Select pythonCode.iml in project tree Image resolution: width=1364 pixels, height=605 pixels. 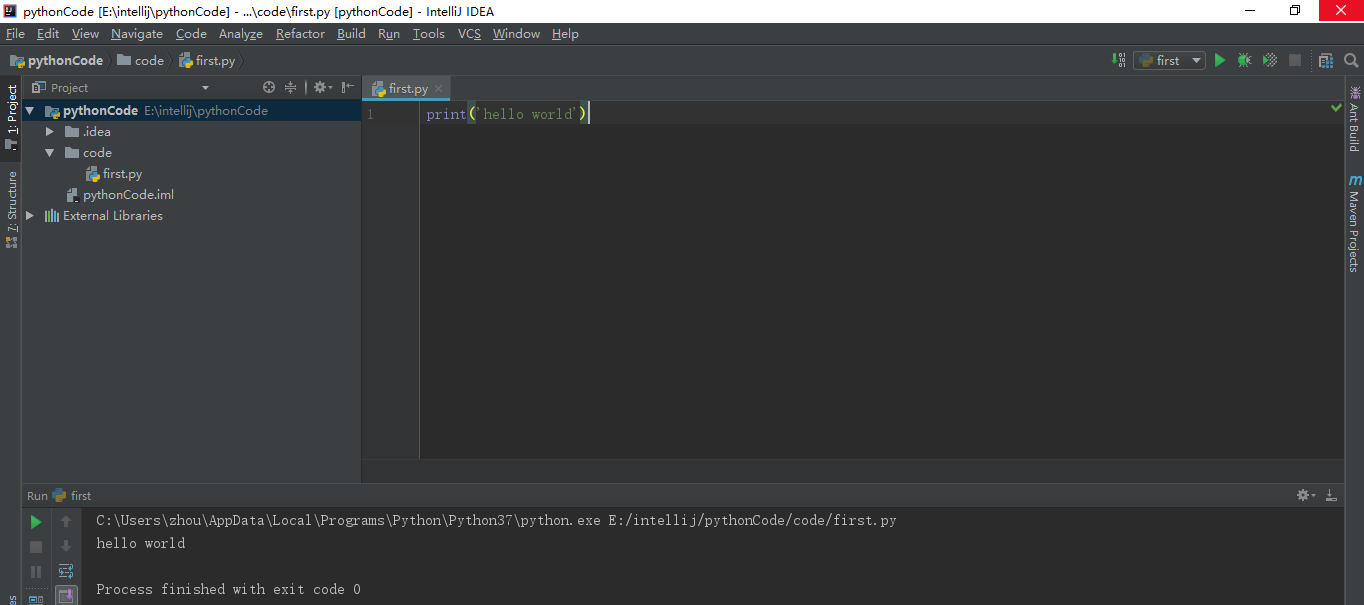pyautogui.click(x=128, y=195)
